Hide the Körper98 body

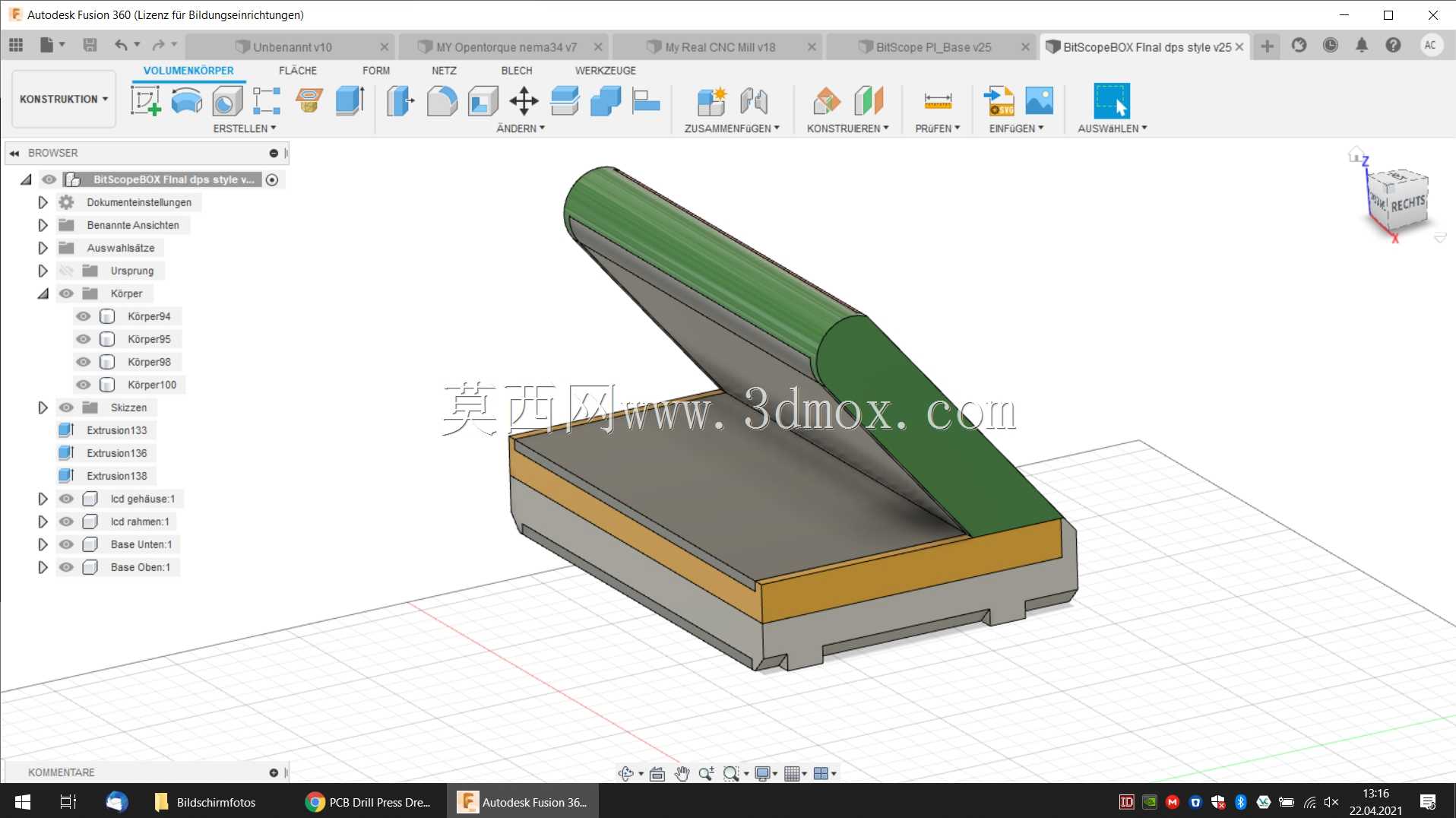coord(84,362)
